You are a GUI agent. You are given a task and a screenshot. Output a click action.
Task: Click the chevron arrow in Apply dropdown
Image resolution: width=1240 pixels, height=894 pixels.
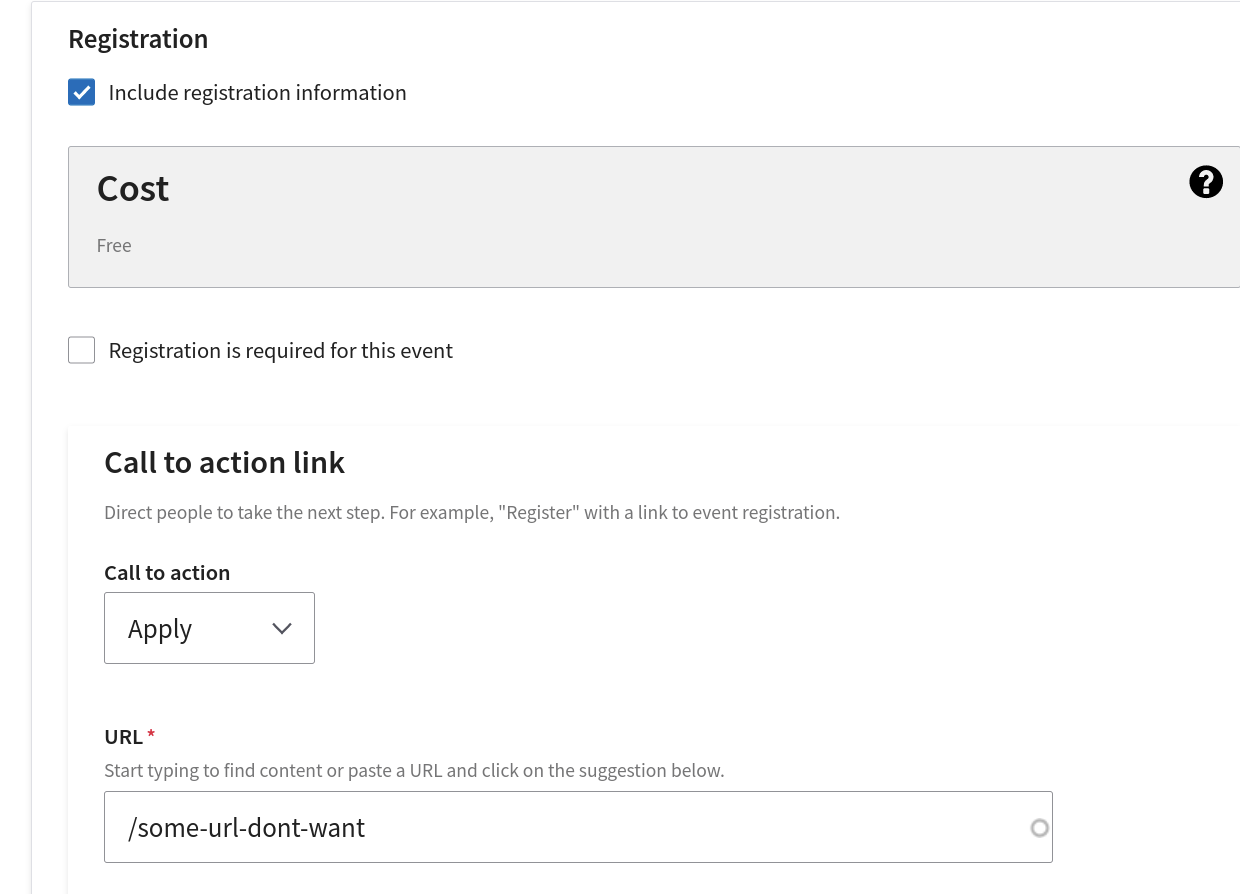(x=282, y=629)
